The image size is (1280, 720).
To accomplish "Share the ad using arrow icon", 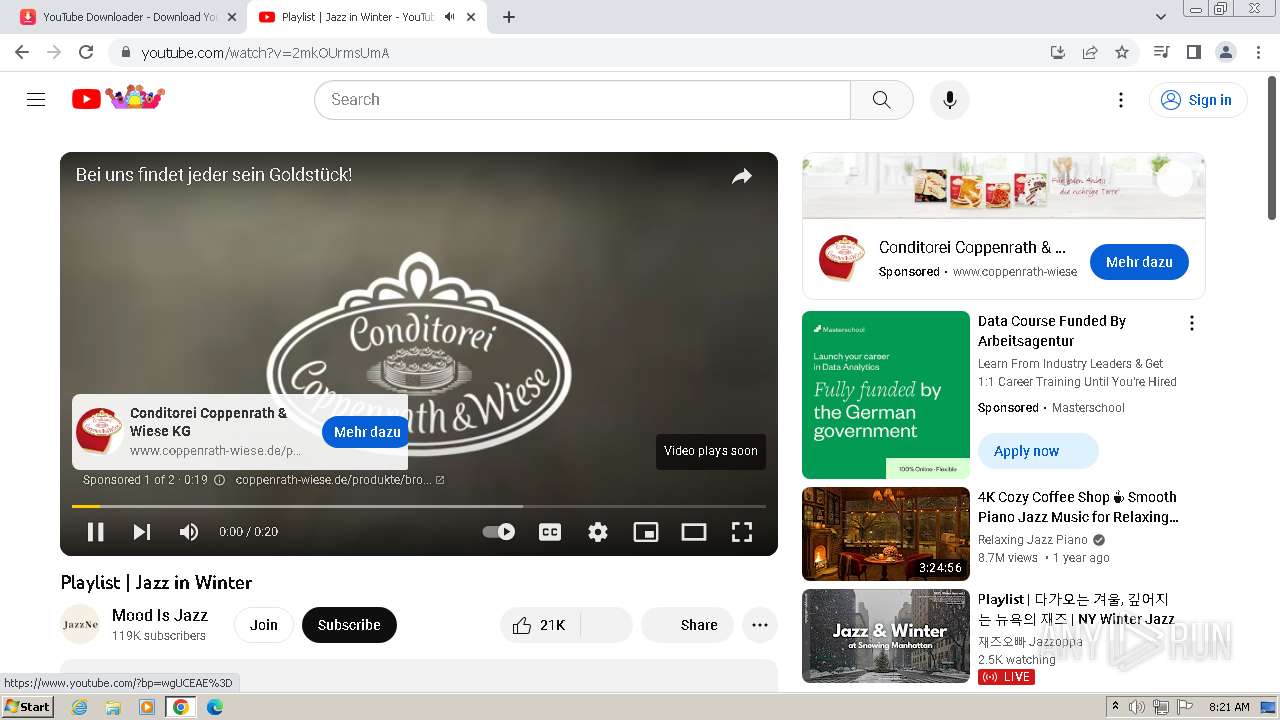I will tap(742, 177).
